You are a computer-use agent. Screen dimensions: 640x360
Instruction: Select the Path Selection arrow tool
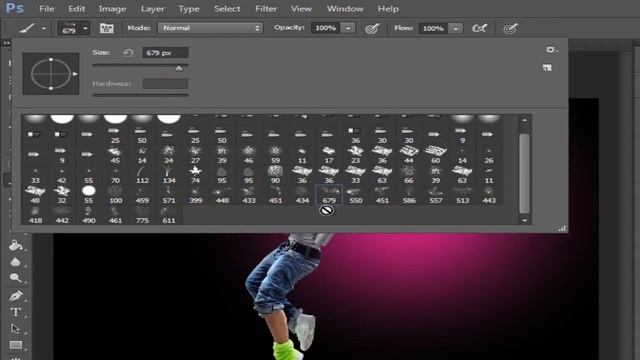pyautogui.click(x=16, y=329)
